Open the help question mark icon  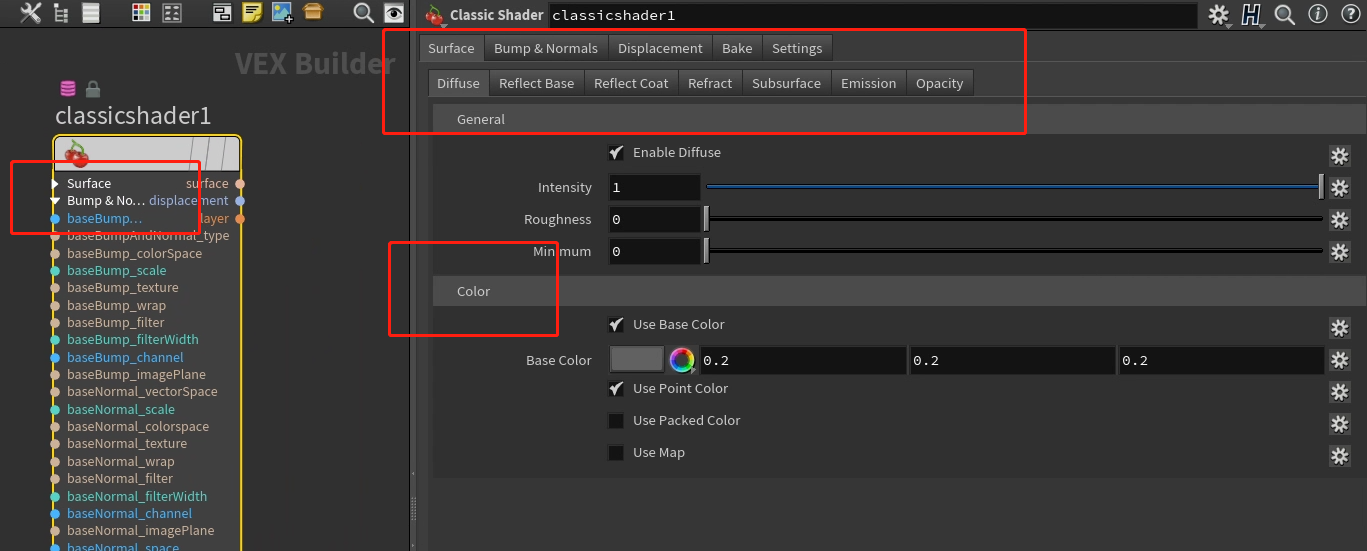tap(1348, 15)
